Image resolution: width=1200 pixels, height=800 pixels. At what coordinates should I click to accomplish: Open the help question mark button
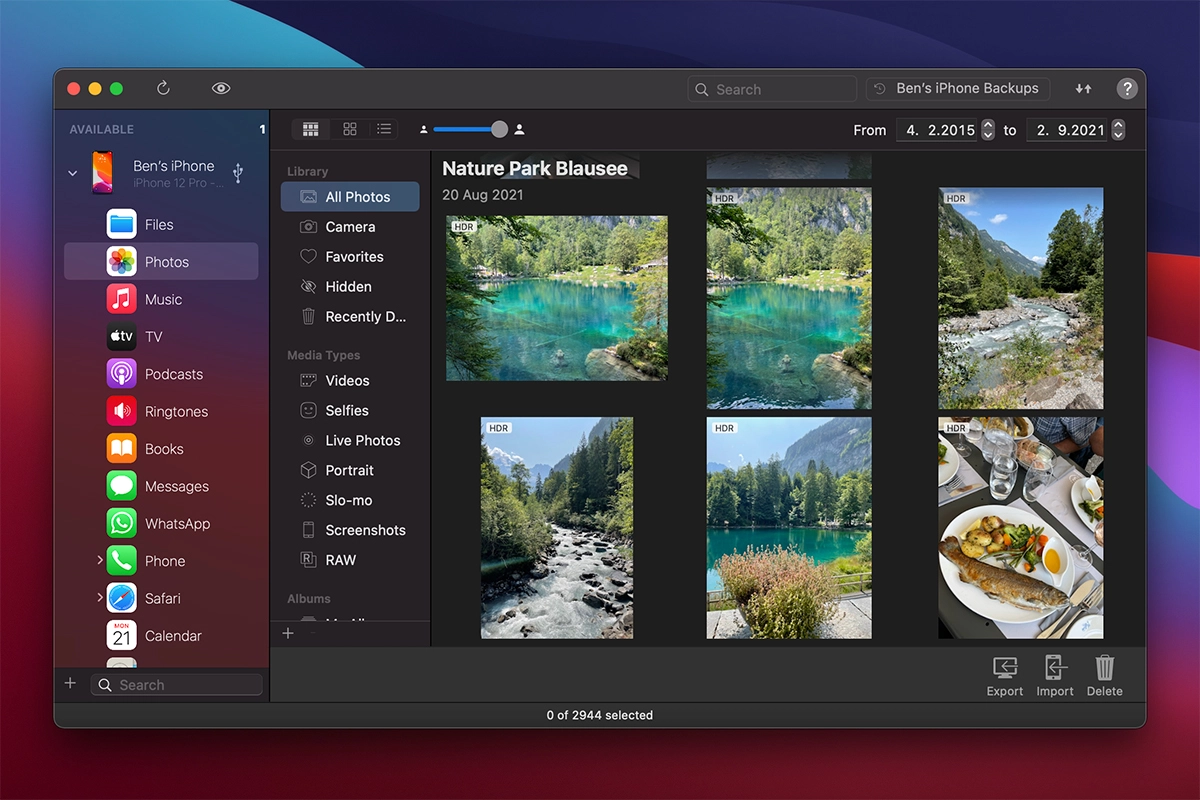pyautogui.click(x=1127, y=88)
